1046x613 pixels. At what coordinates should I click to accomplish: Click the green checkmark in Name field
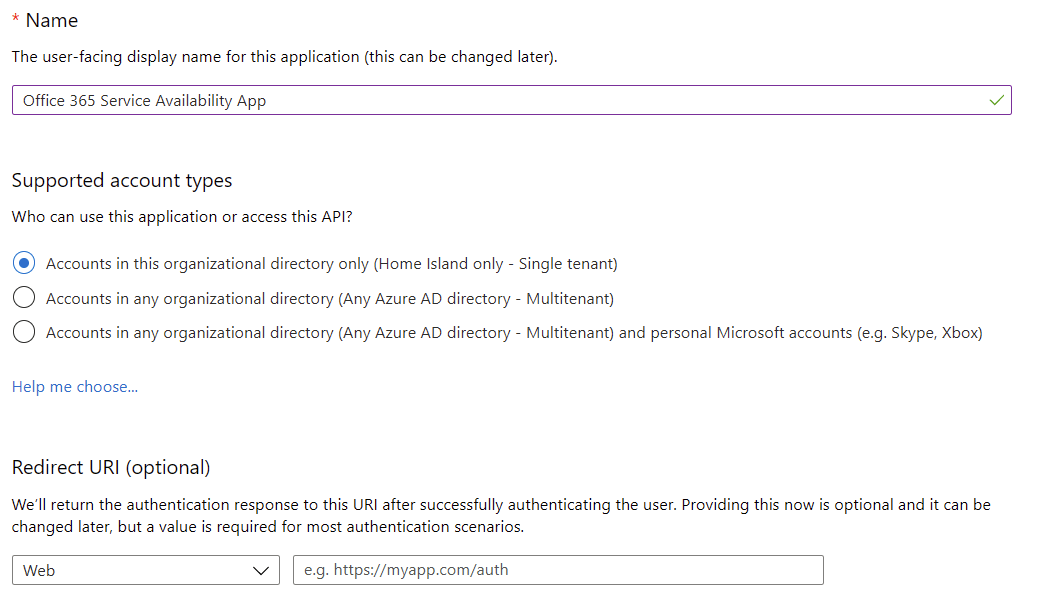pyautogui.click(x=997, y=100)
